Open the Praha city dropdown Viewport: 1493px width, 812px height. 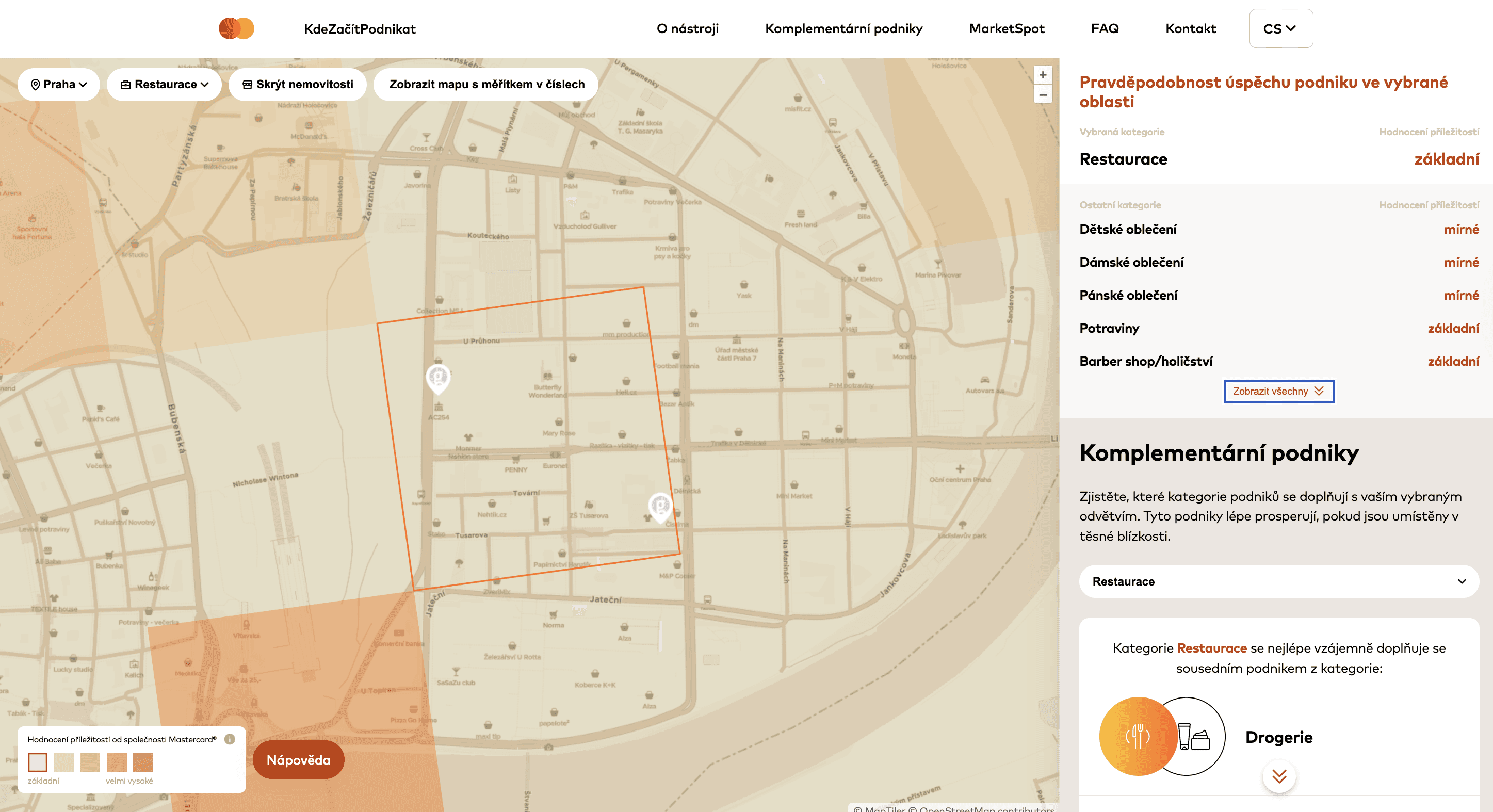[x=58, y=85]
